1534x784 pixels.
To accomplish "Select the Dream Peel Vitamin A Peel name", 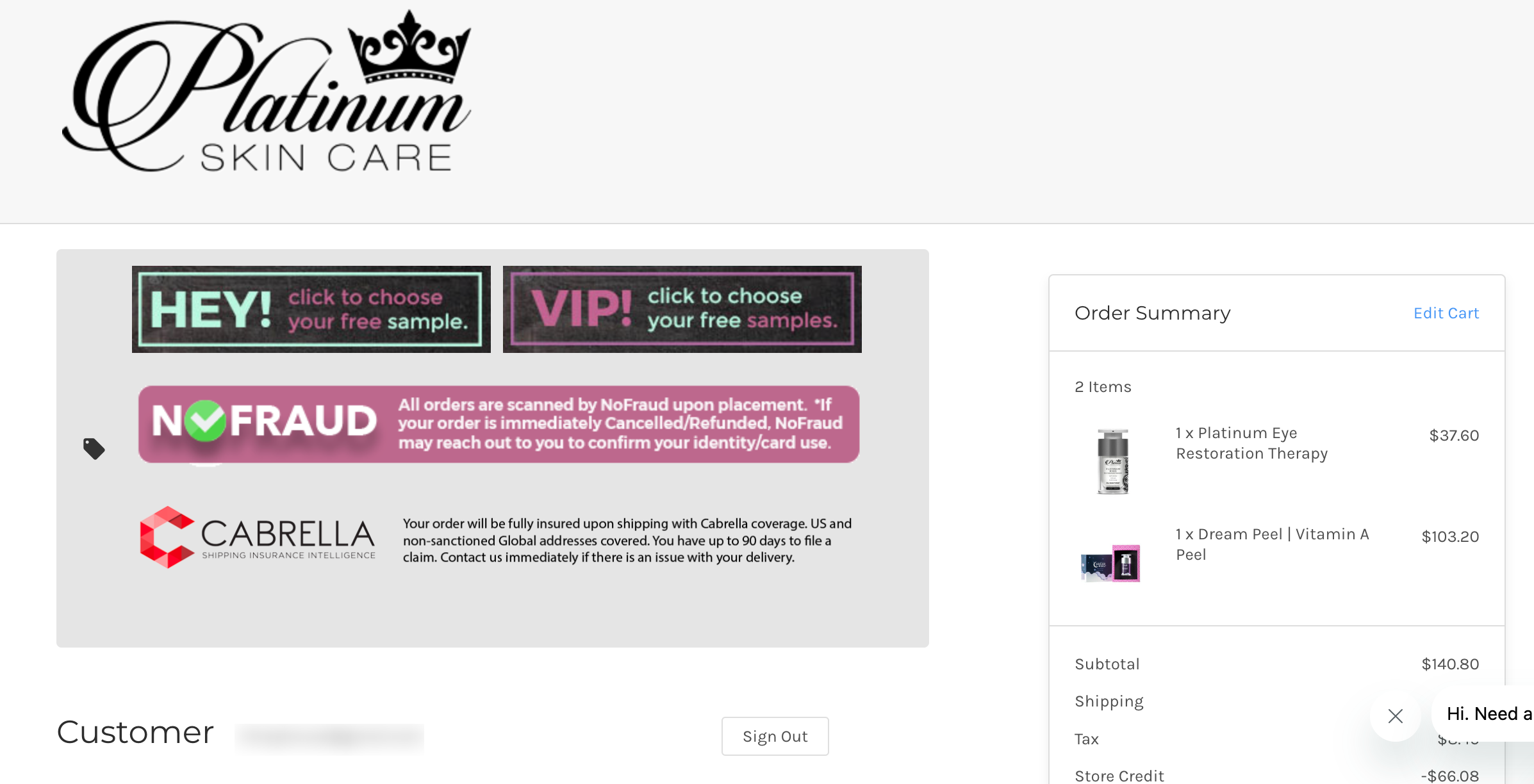I will coord(1273,544).
